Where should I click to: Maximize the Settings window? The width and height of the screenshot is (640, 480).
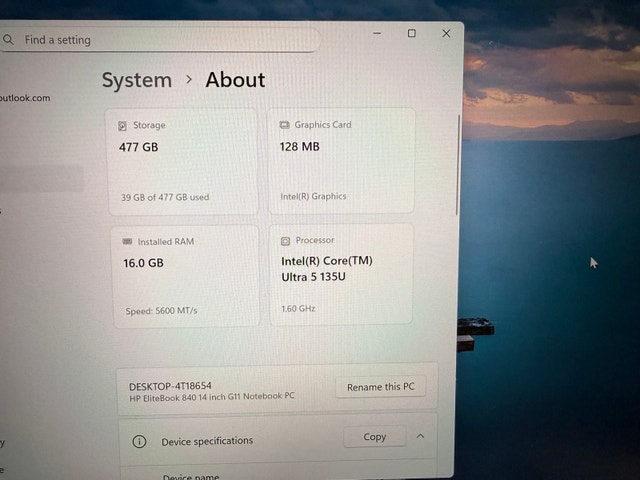point(412,33)
